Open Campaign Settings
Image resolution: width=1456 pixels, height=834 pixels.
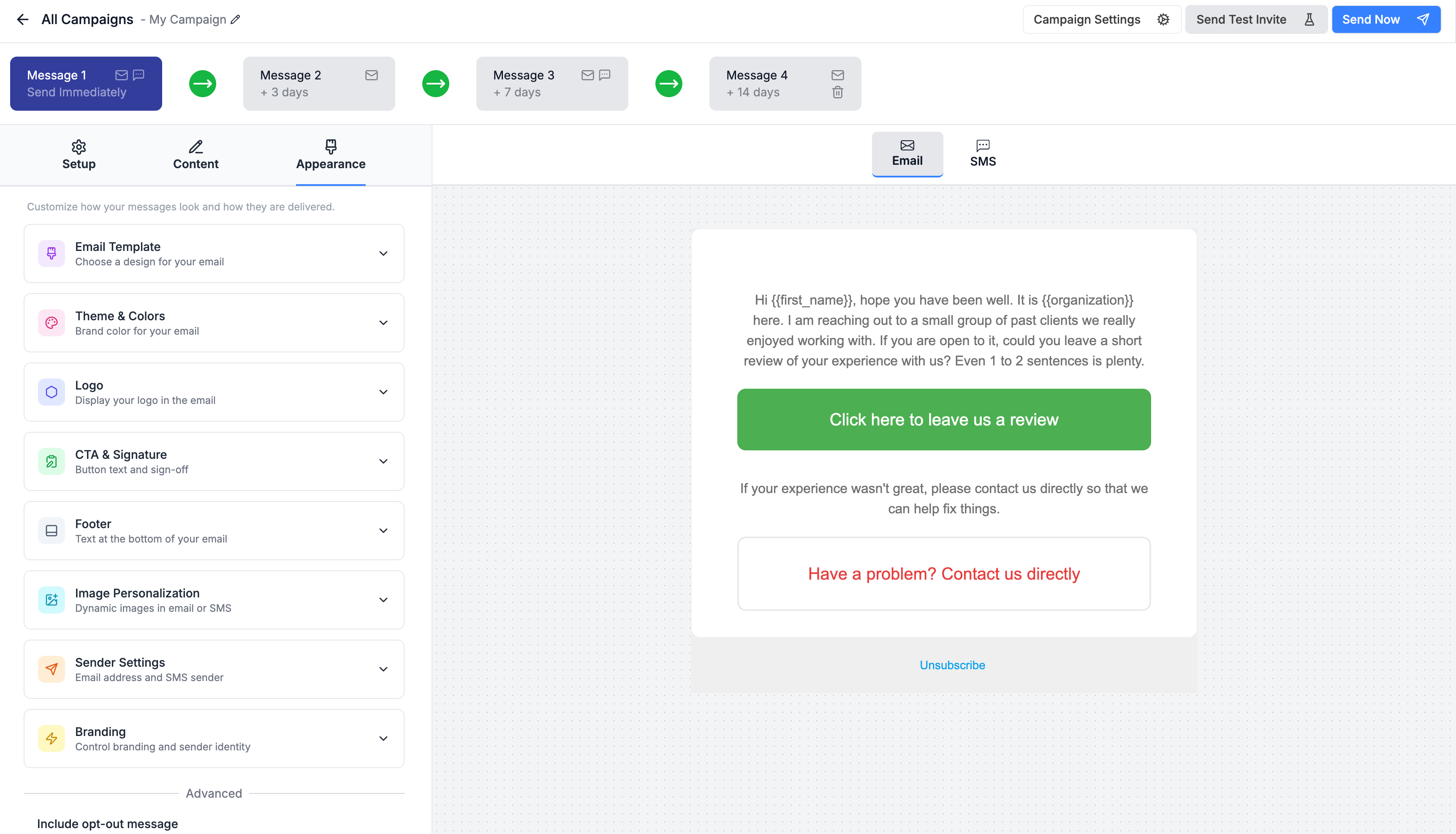tap(1101, 19)
